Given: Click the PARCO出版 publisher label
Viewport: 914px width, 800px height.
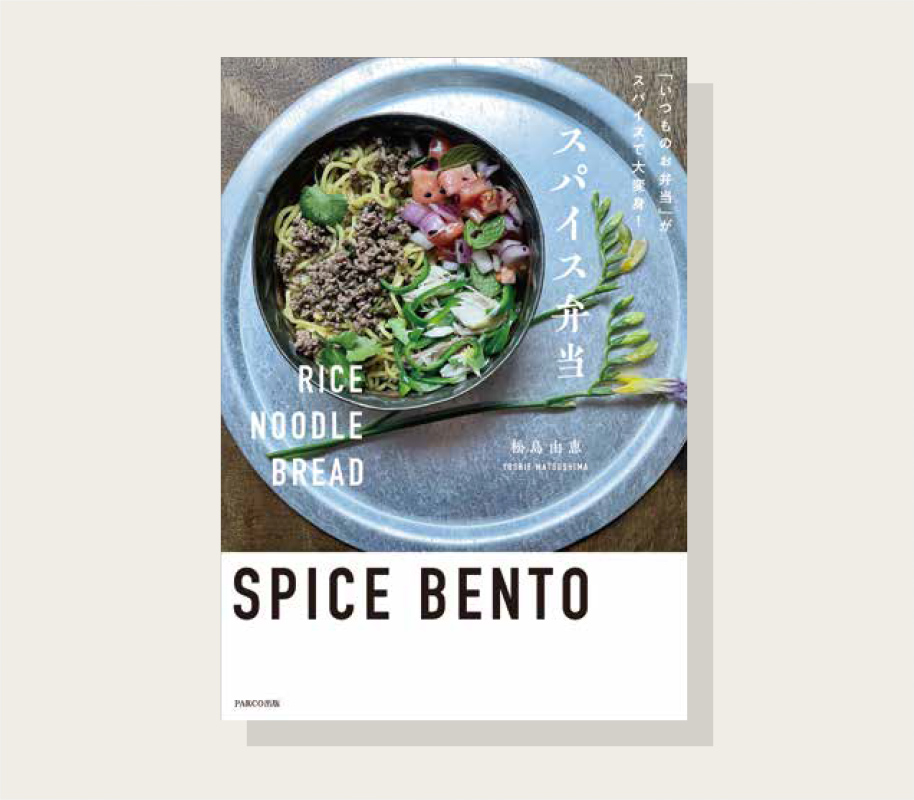Looking at the screenshot, I should [x=257, y=703].
